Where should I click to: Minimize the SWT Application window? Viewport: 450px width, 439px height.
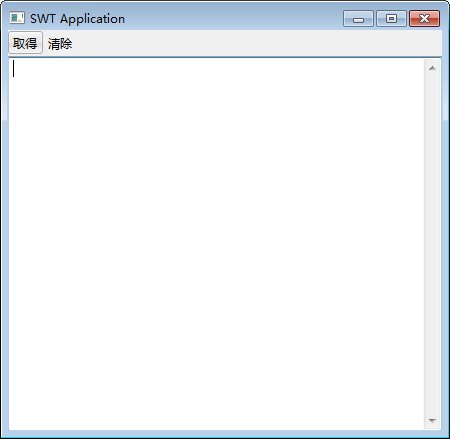click(x=358, y=19)
